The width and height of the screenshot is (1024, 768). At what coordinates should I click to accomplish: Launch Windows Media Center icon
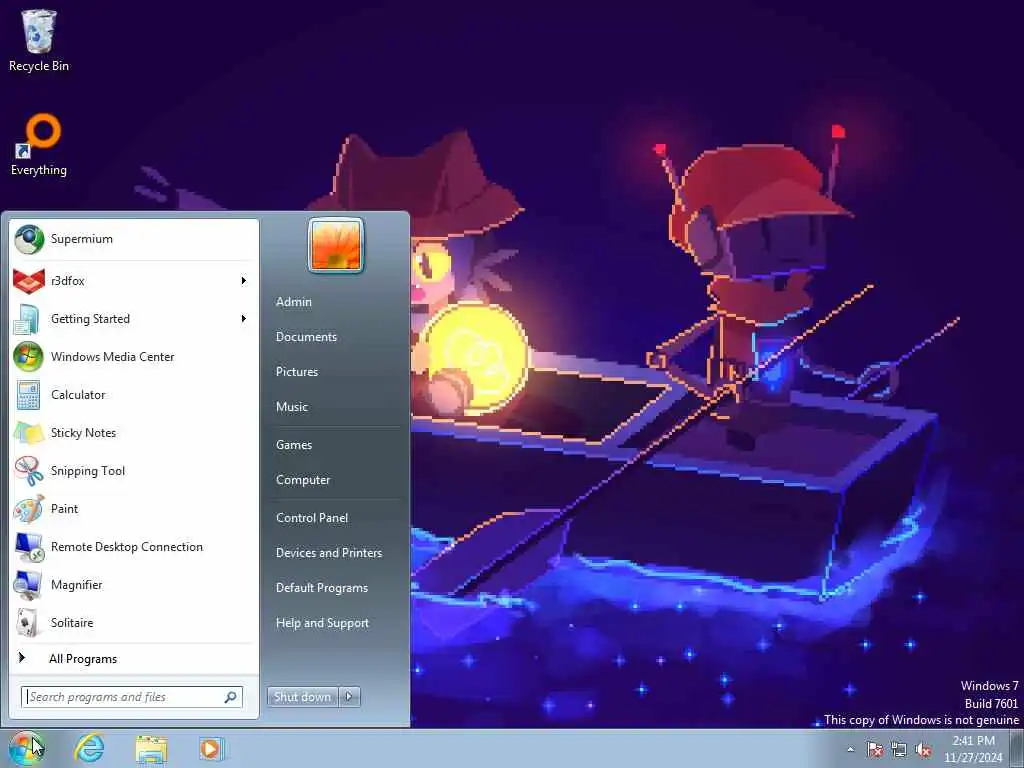pos(29,357)
